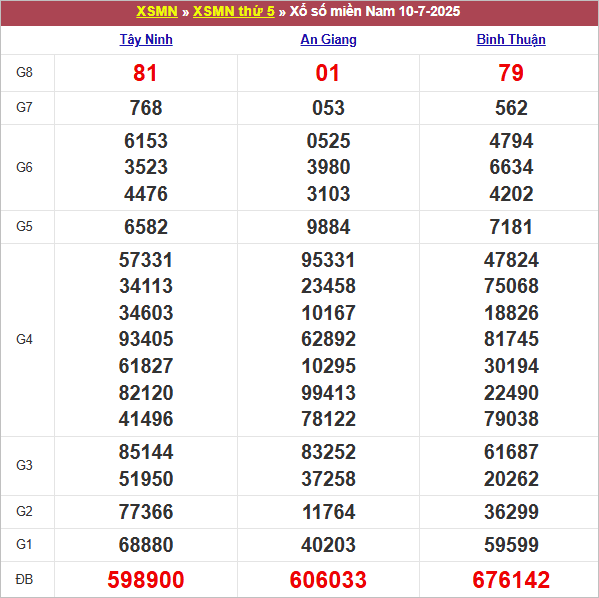The height and width of the screenshot is (598, 599).
Task: Open the XSMN thứ 5 link
Action: coord(234,11)
